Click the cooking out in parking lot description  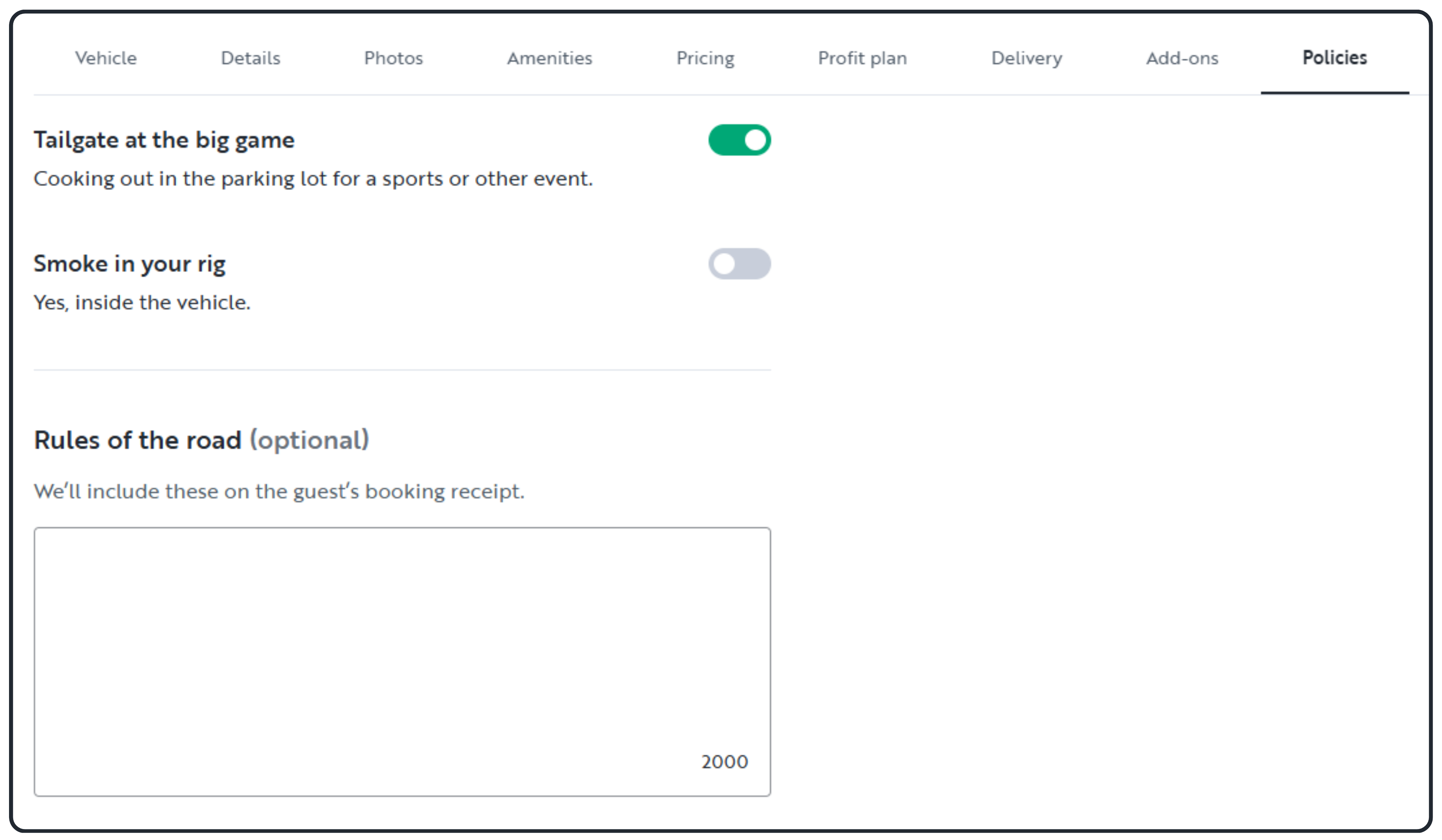pyautogui.click(x=314, y=179)
